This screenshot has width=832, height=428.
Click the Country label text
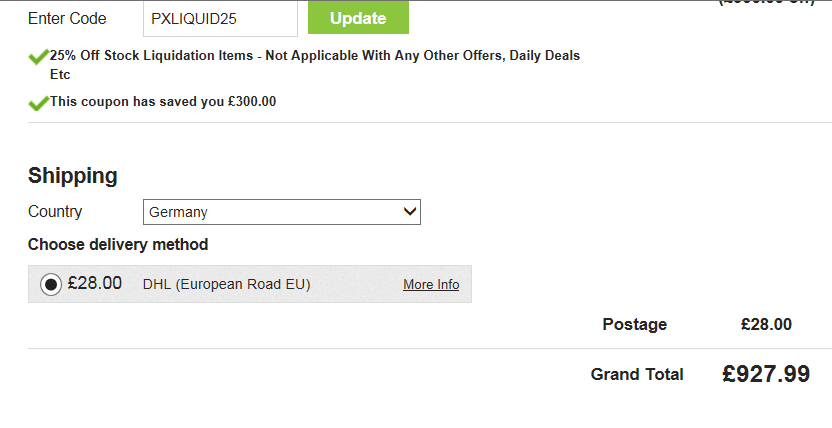(55, 212)
